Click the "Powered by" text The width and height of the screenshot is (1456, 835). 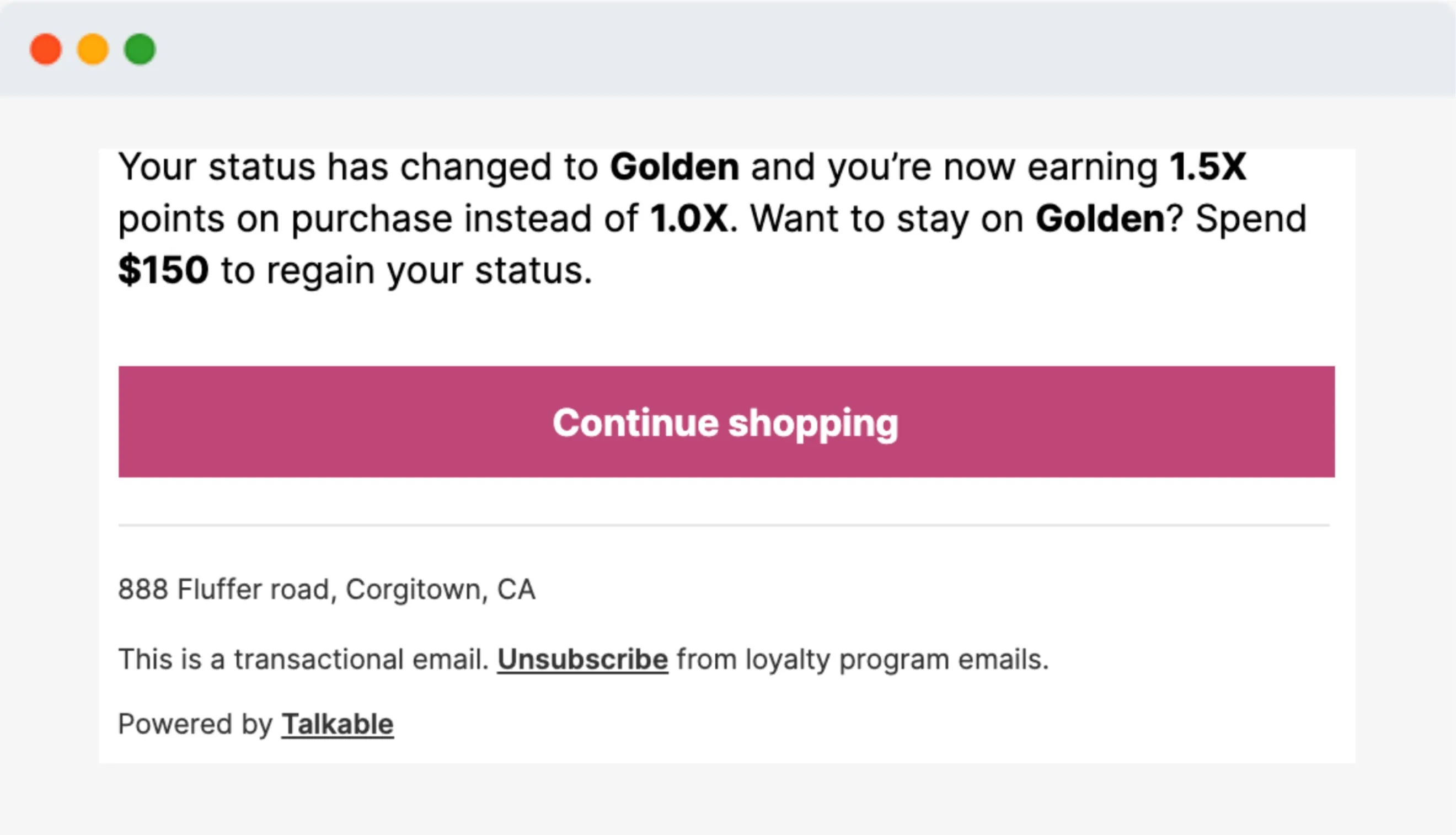click(x=195, y=724)
